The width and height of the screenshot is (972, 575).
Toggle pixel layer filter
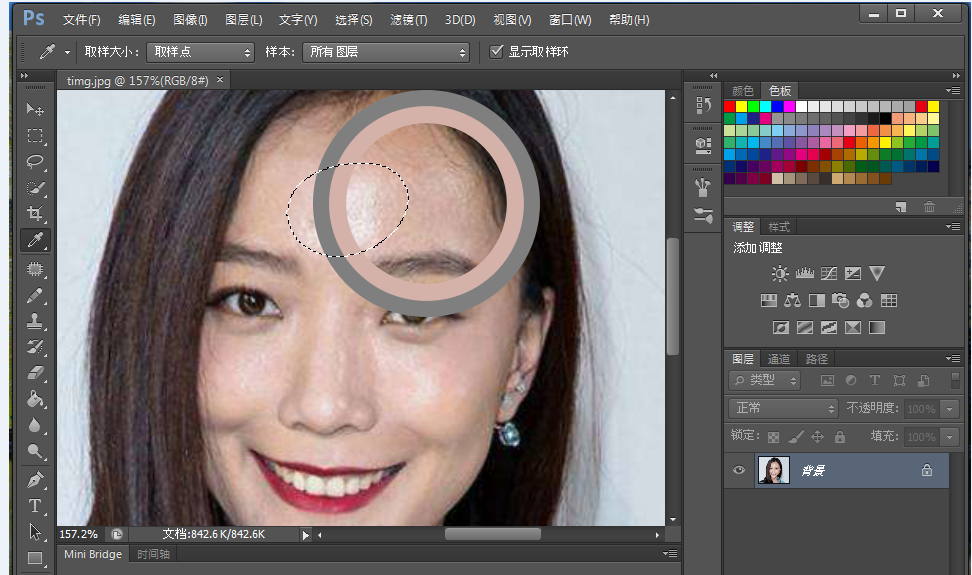(827, 380)
